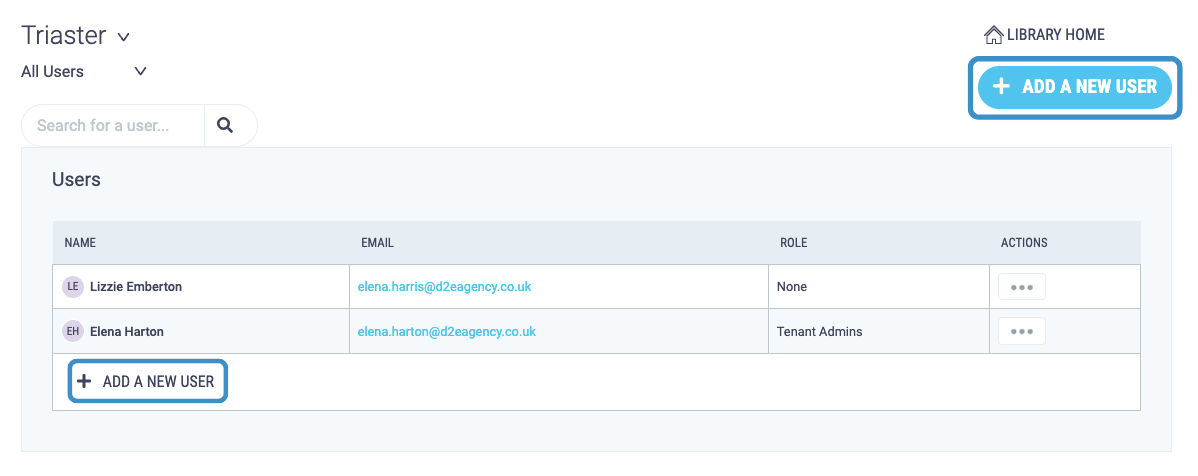Click the blue Add a New User button
The width and height of the screenshot is (1198, 476).
[x=1074, y=86]
